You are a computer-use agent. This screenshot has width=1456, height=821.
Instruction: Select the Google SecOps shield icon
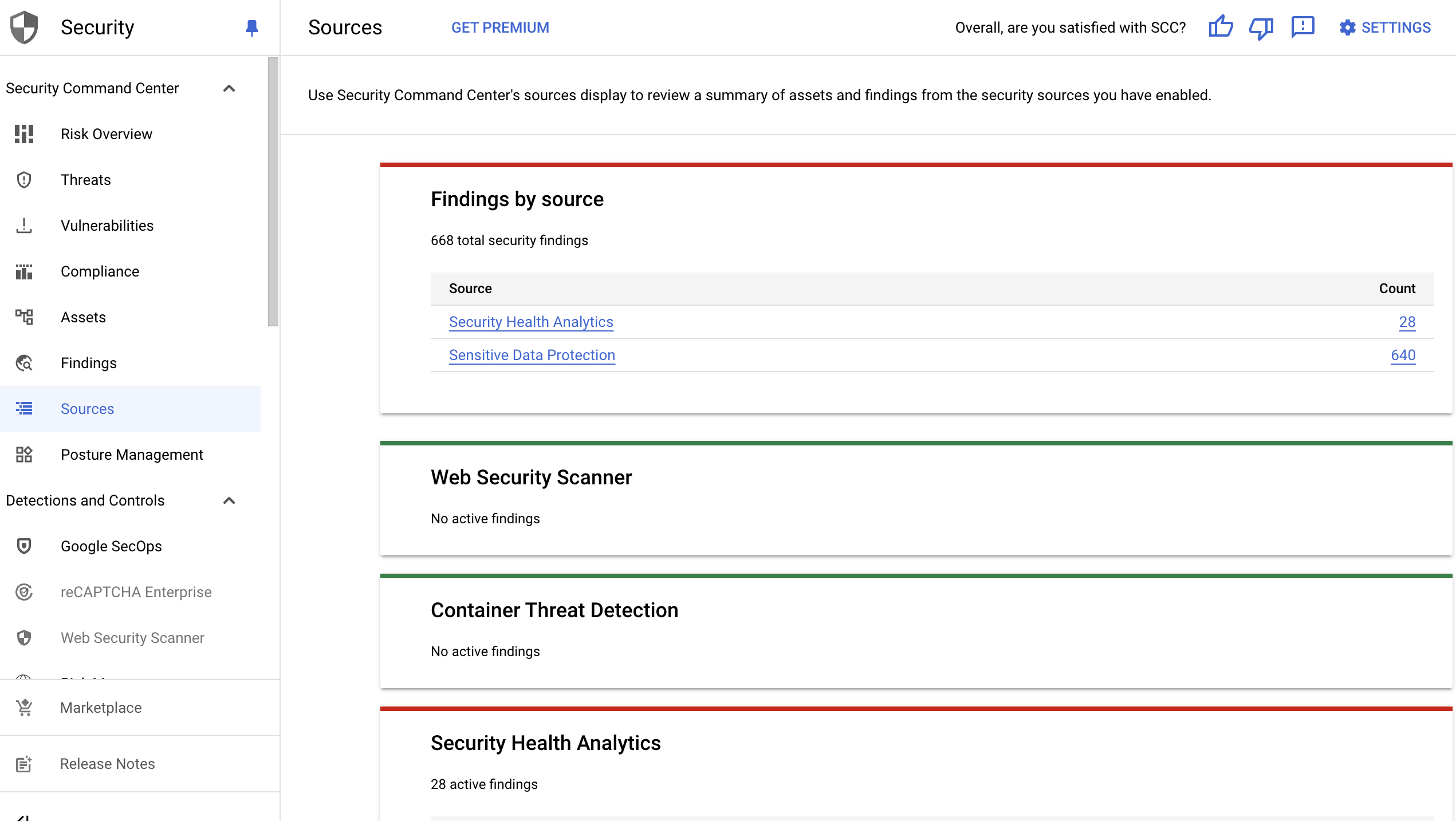(23, 546)
